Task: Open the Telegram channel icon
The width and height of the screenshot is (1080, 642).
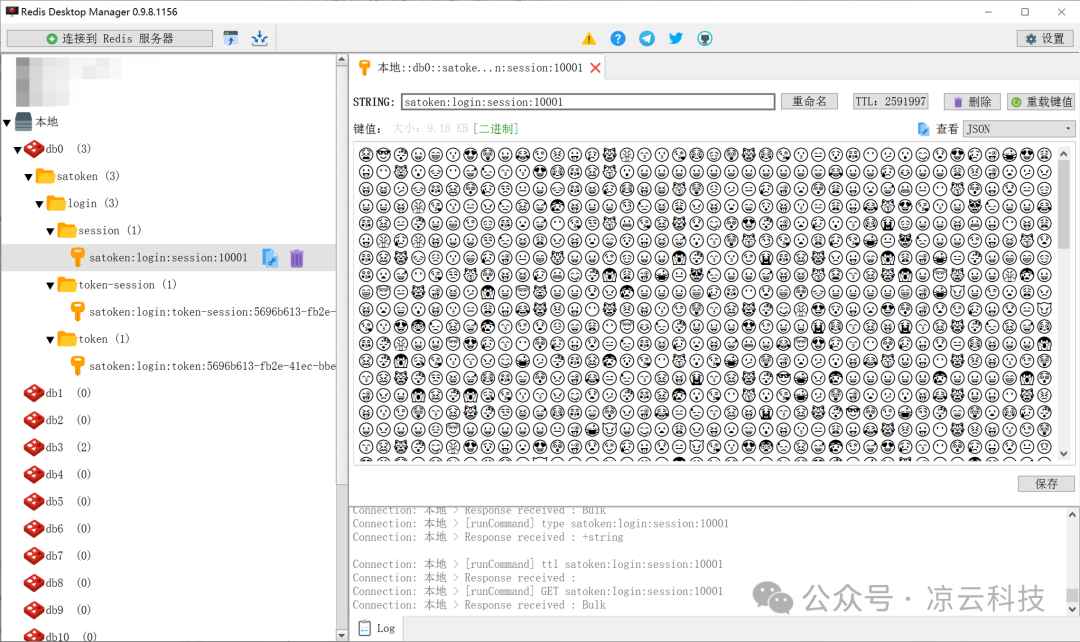Action: tap(647, 39)
